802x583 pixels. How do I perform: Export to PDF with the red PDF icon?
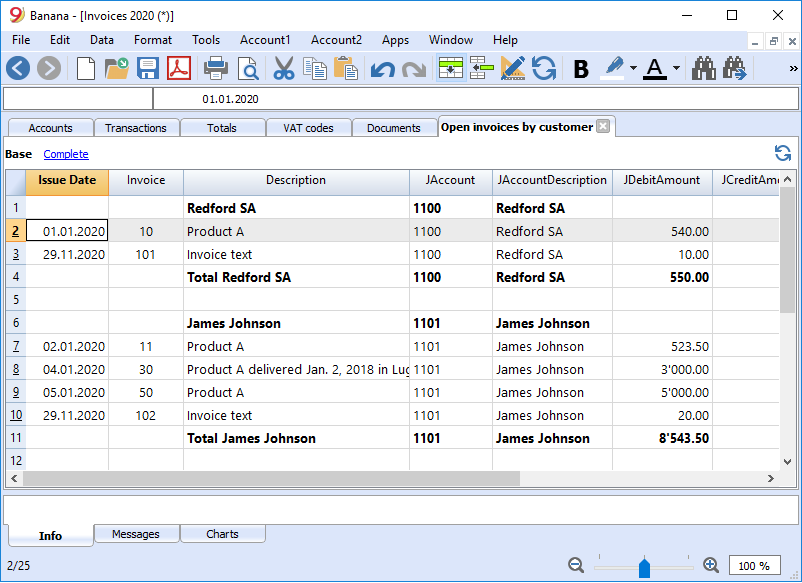[179, 68]
